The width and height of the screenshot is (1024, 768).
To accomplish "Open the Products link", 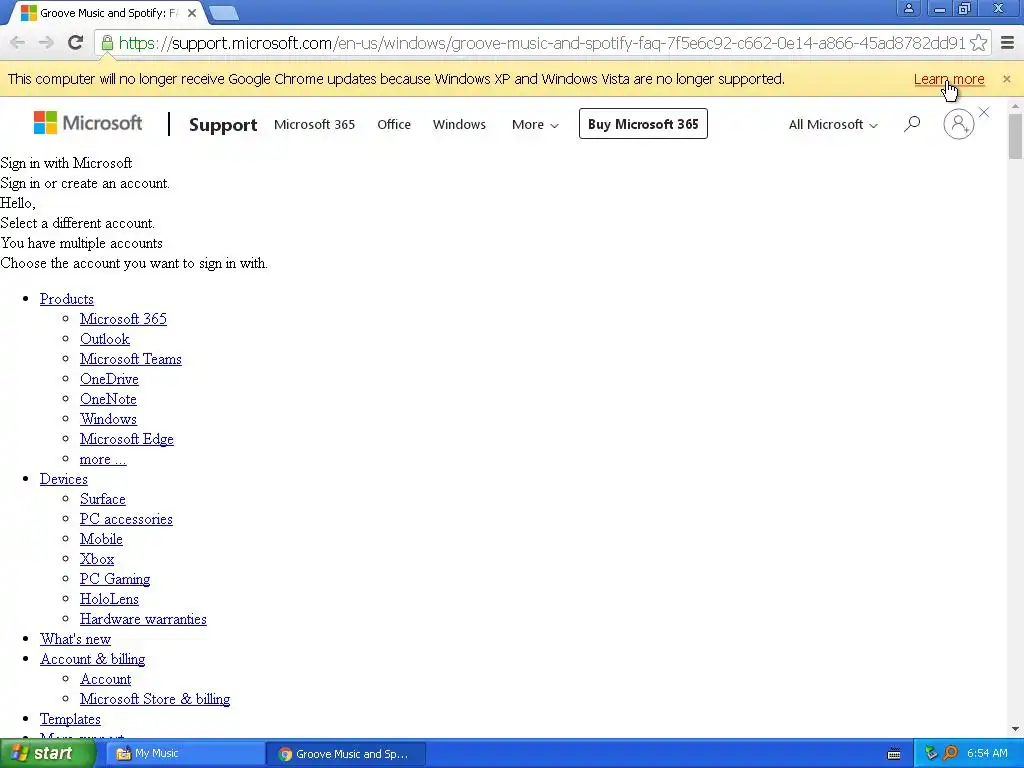I will click(67, 299).
